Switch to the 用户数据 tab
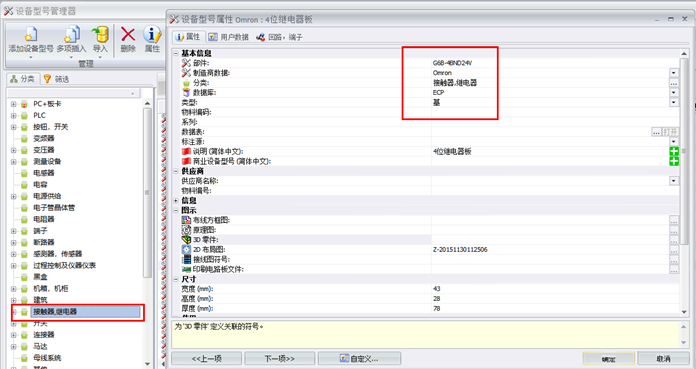The width and height of the screenshot is (696, 369). (229, 37)
